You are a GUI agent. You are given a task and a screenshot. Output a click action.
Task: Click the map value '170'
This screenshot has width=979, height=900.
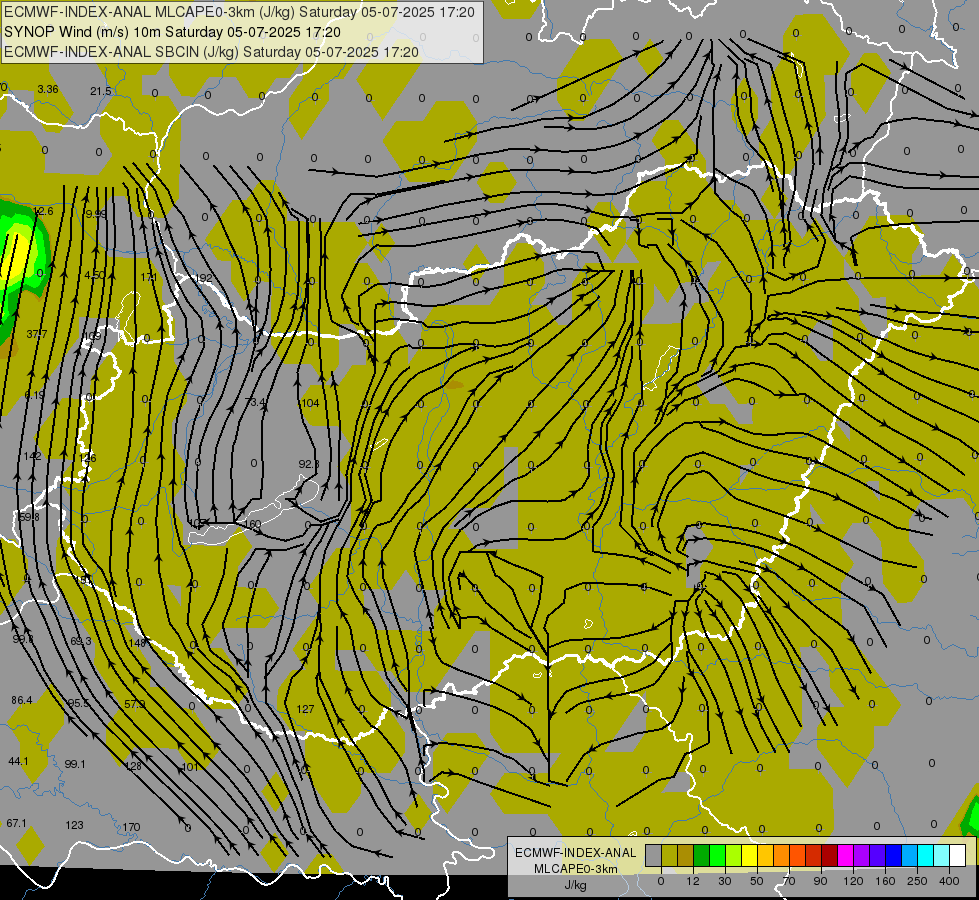tap(131, 827)
